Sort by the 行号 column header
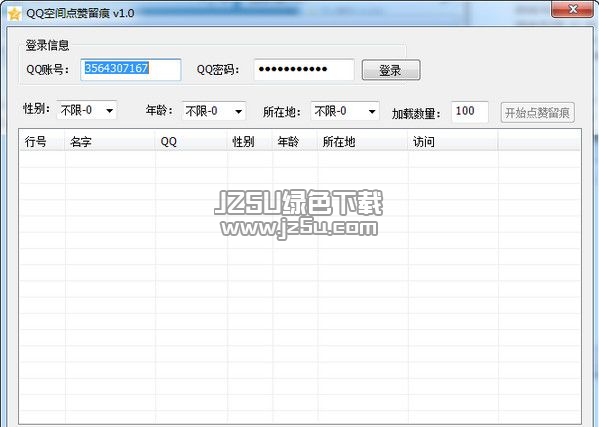The width and height of the screenshot is (599, 427). pyautogui.click(x=42, y=142)
